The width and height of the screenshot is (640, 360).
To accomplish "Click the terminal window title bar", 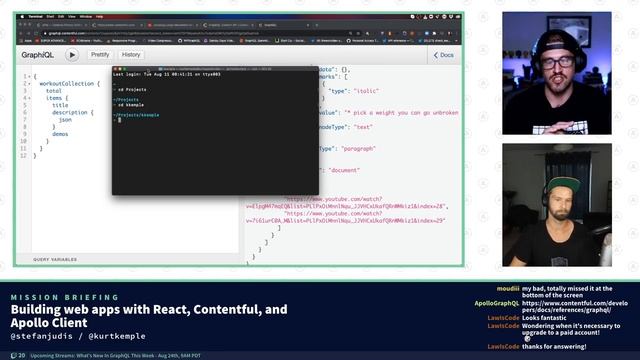I will pos(215,69).
